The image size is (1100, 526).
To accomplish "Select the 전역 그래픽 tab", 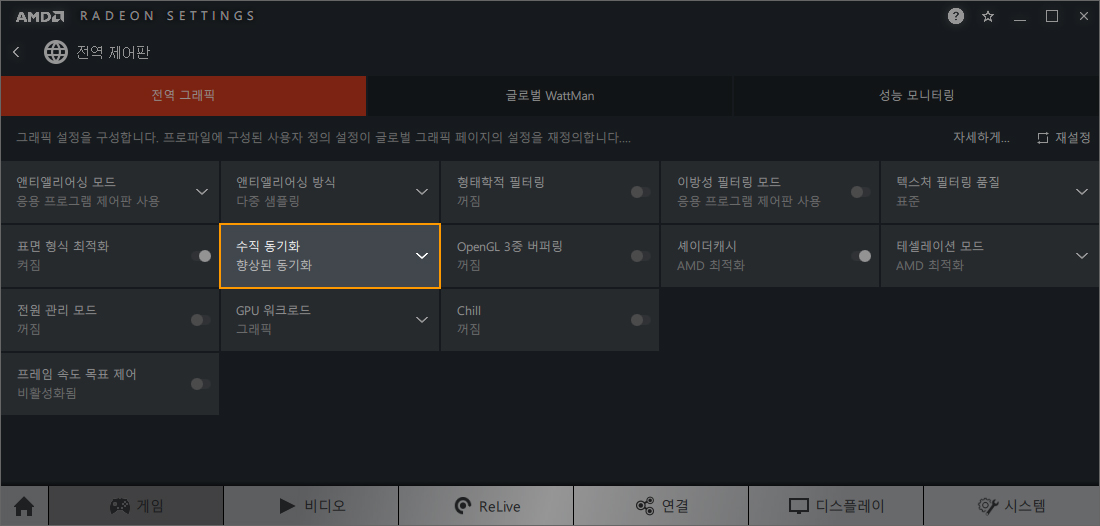I will (x=183, y=95).
